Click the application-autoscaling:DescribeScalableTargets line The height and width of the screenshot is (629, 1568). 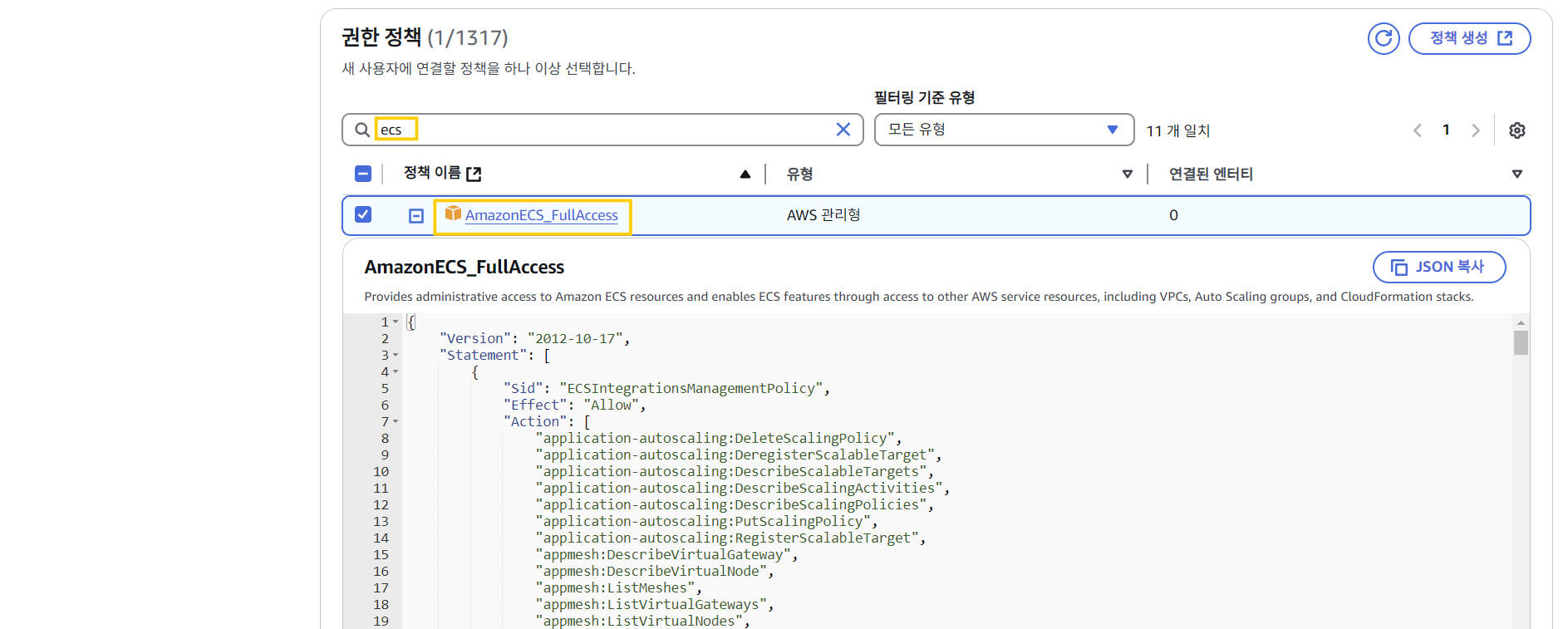pos(735,471)
